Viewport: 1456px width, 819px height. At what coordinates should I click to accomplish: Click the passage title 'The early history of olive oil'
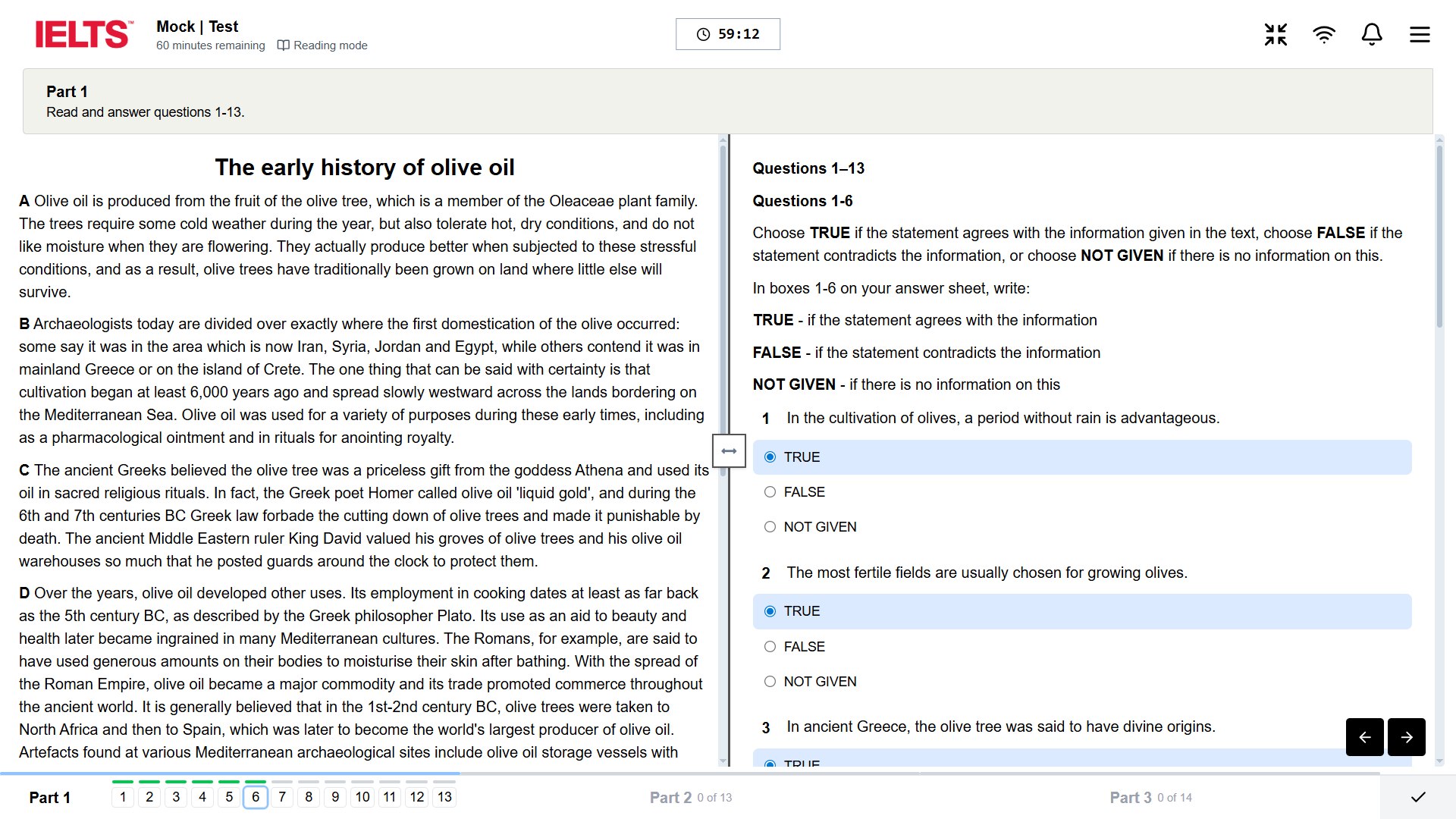365,167
